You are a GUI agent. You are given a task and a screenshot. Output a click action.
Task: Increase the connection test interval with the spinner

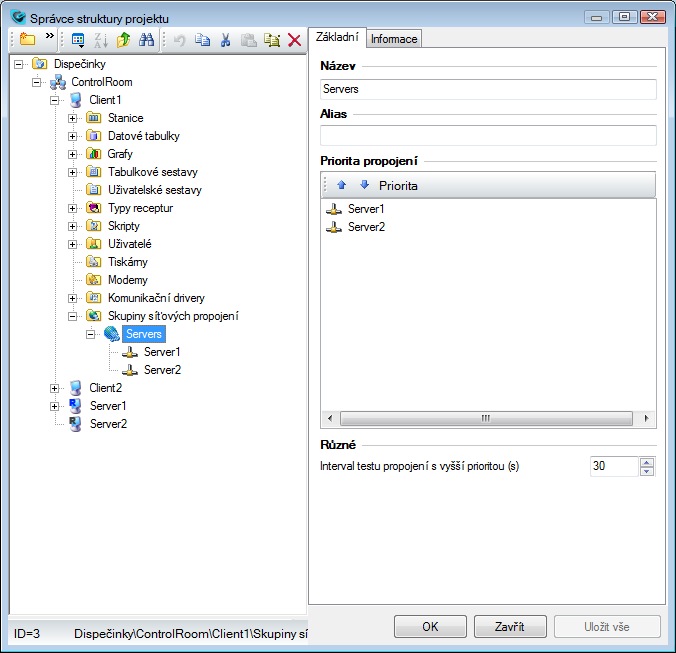coord(647,462)
